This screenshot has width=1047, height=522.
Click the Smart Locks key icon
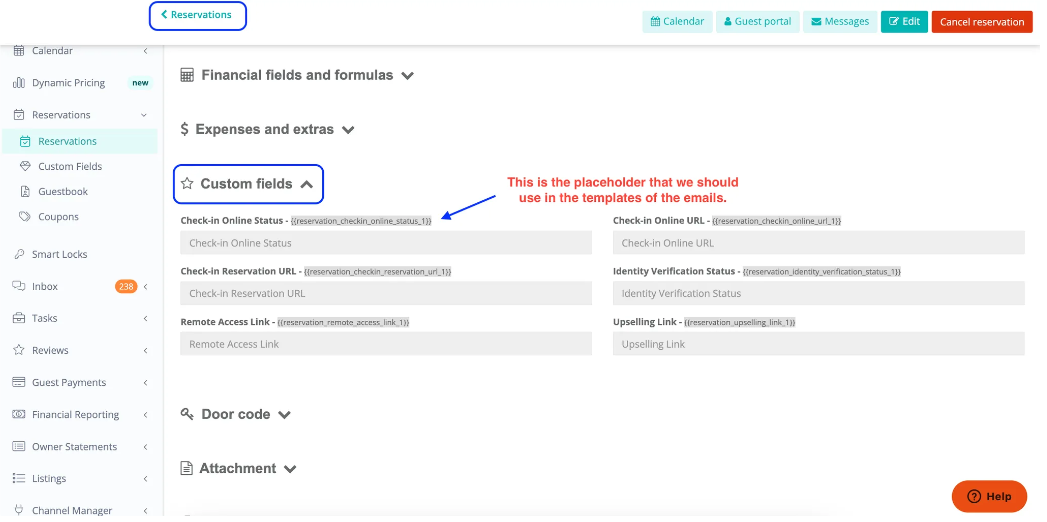tap(19, 255)
